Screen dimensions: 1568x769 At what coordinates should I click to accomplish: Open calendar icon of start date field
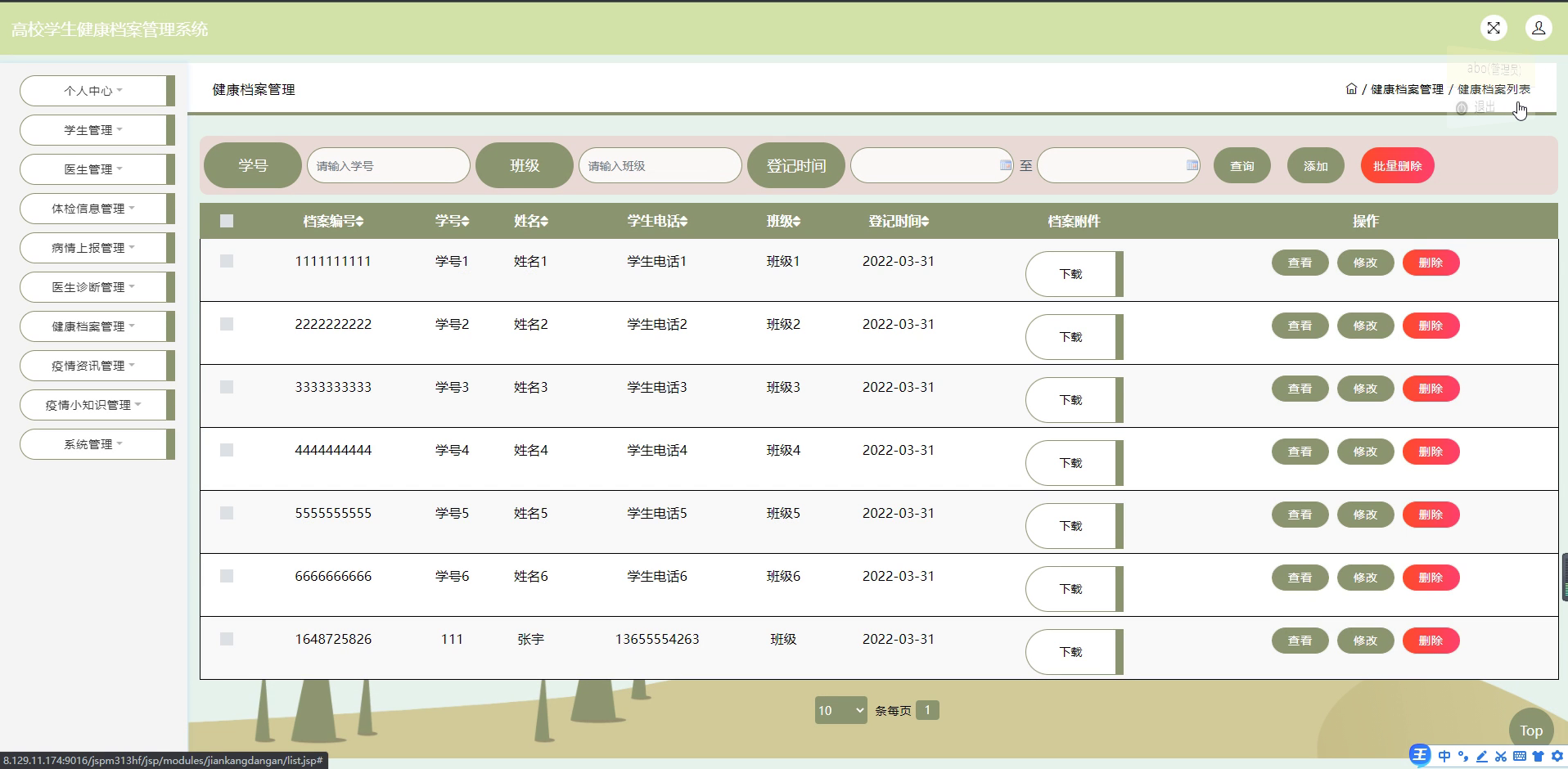[x=1006, y=165]
